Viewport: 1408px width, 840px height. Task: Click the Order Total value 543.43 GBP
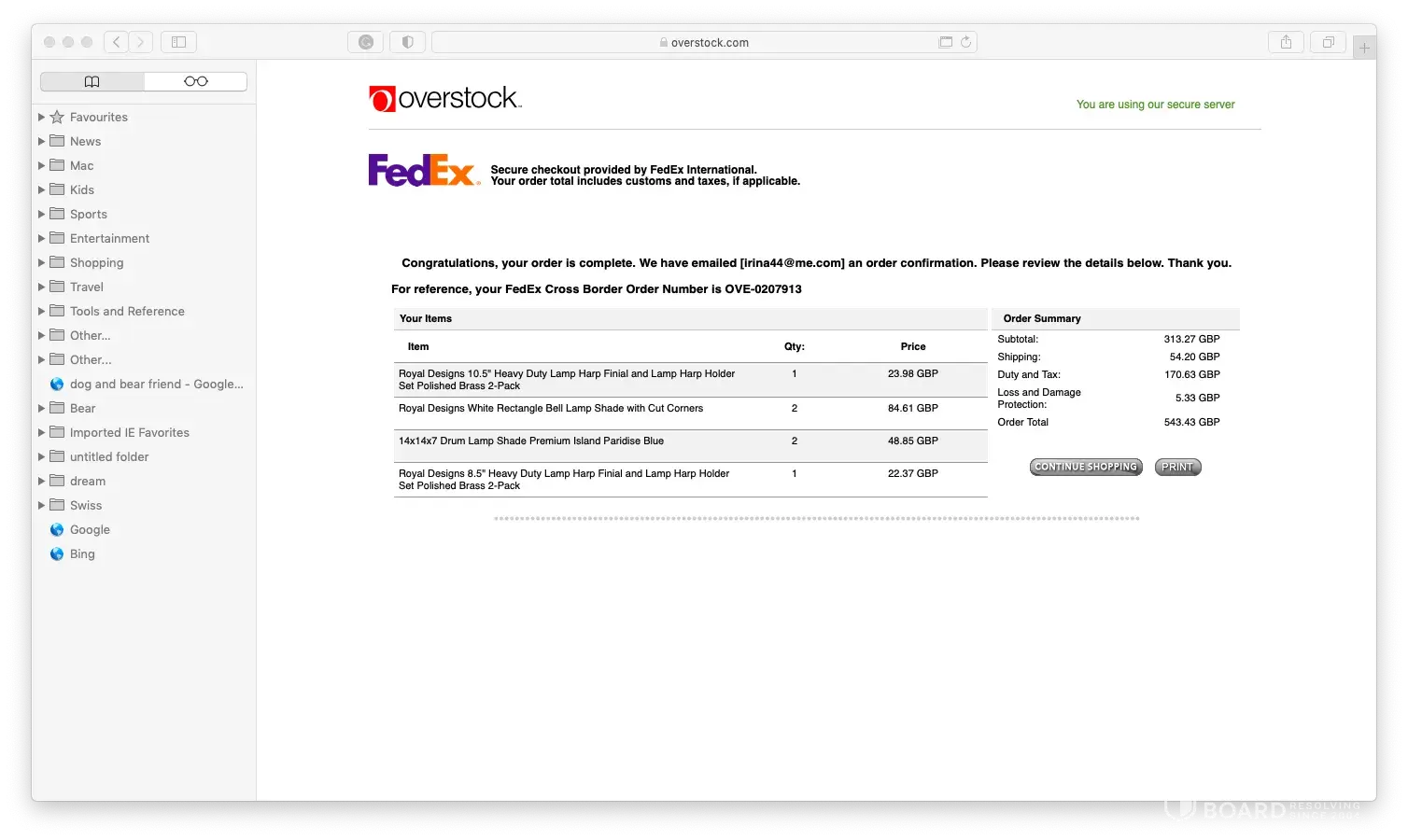pyautogui.click(x=1191, y=422)
